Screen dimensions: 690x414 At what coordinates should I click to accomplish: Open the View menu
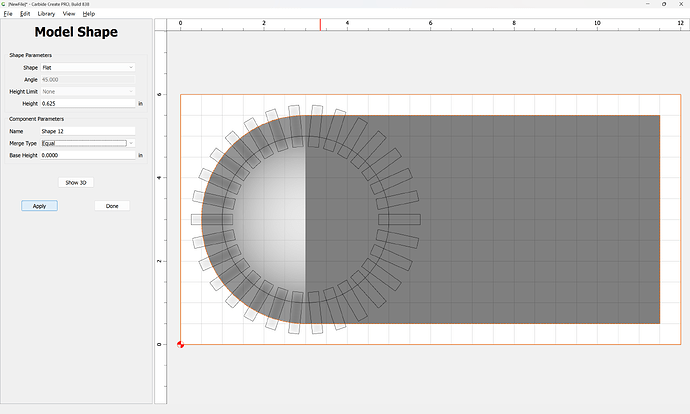[x=68, y=14]
